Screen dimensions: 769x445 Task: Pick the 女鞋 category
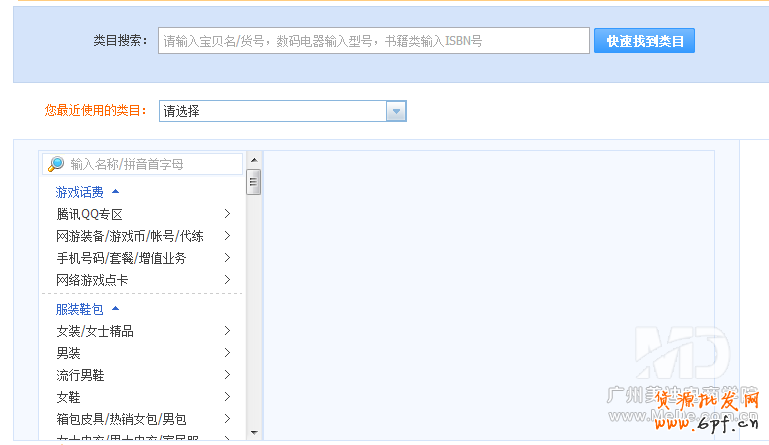pos(69,397)
